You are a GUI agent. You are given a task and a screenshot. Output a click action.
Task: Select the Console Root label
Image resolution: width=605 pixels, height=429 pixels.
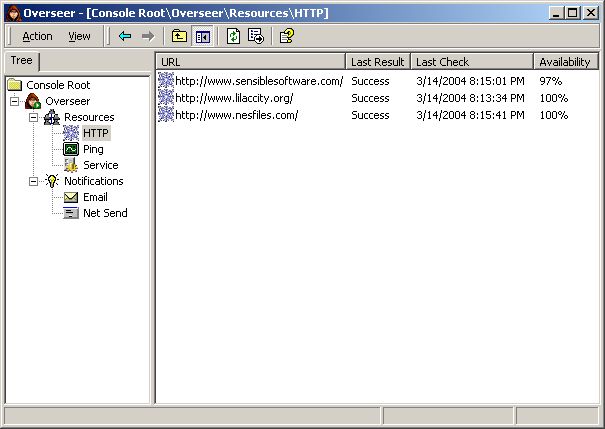58,85
